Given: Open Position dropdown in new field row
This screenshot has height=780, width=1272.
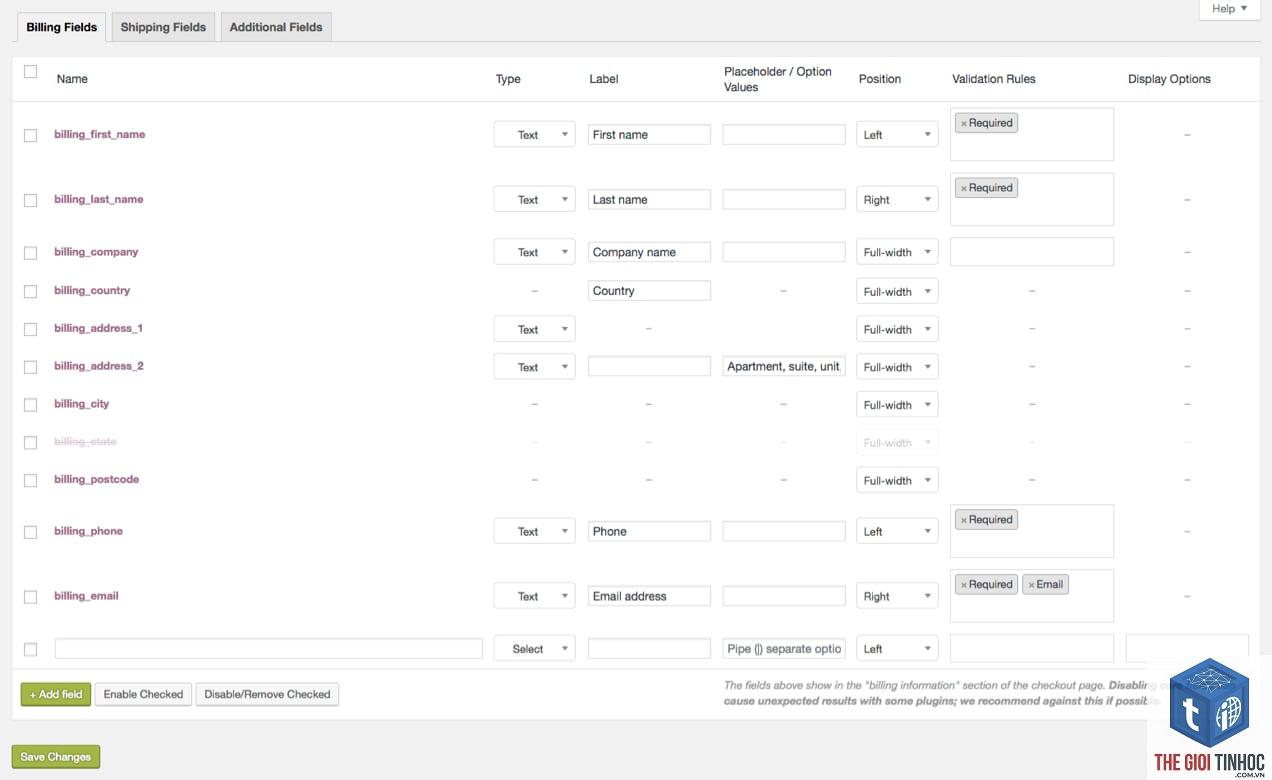Looking at the screenshot, I should tap(897, 648).
